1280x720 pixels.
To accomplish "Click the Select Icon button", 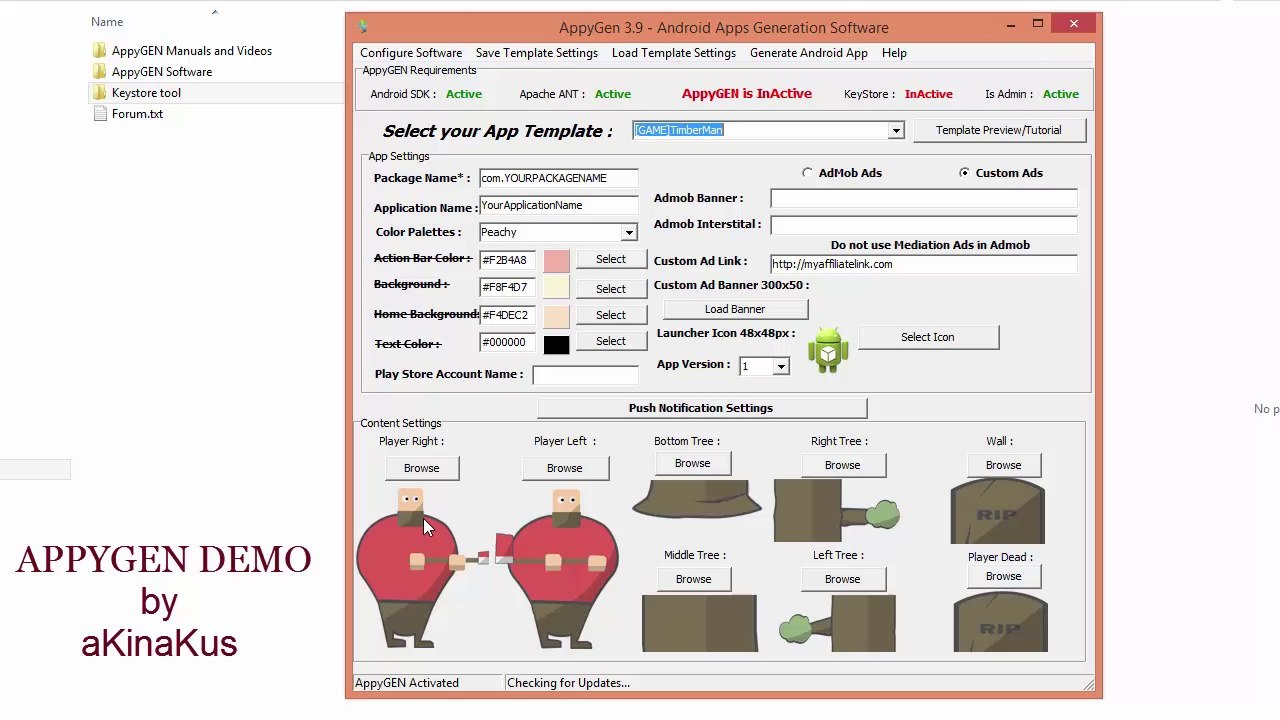I will pyautogui.click(x=928, y=337).
